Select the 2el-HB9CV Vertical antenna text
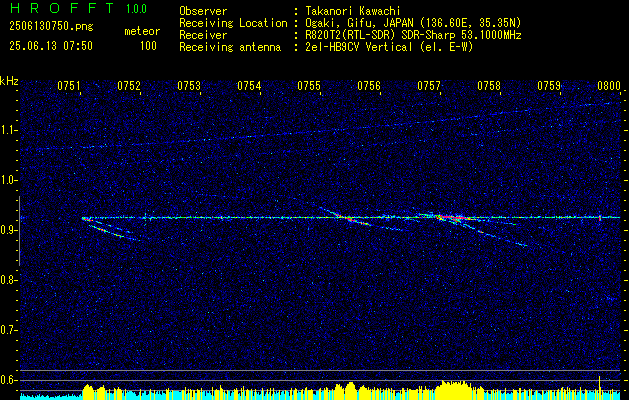The height and width of the screenshot is (400, 629). point(389,47)
